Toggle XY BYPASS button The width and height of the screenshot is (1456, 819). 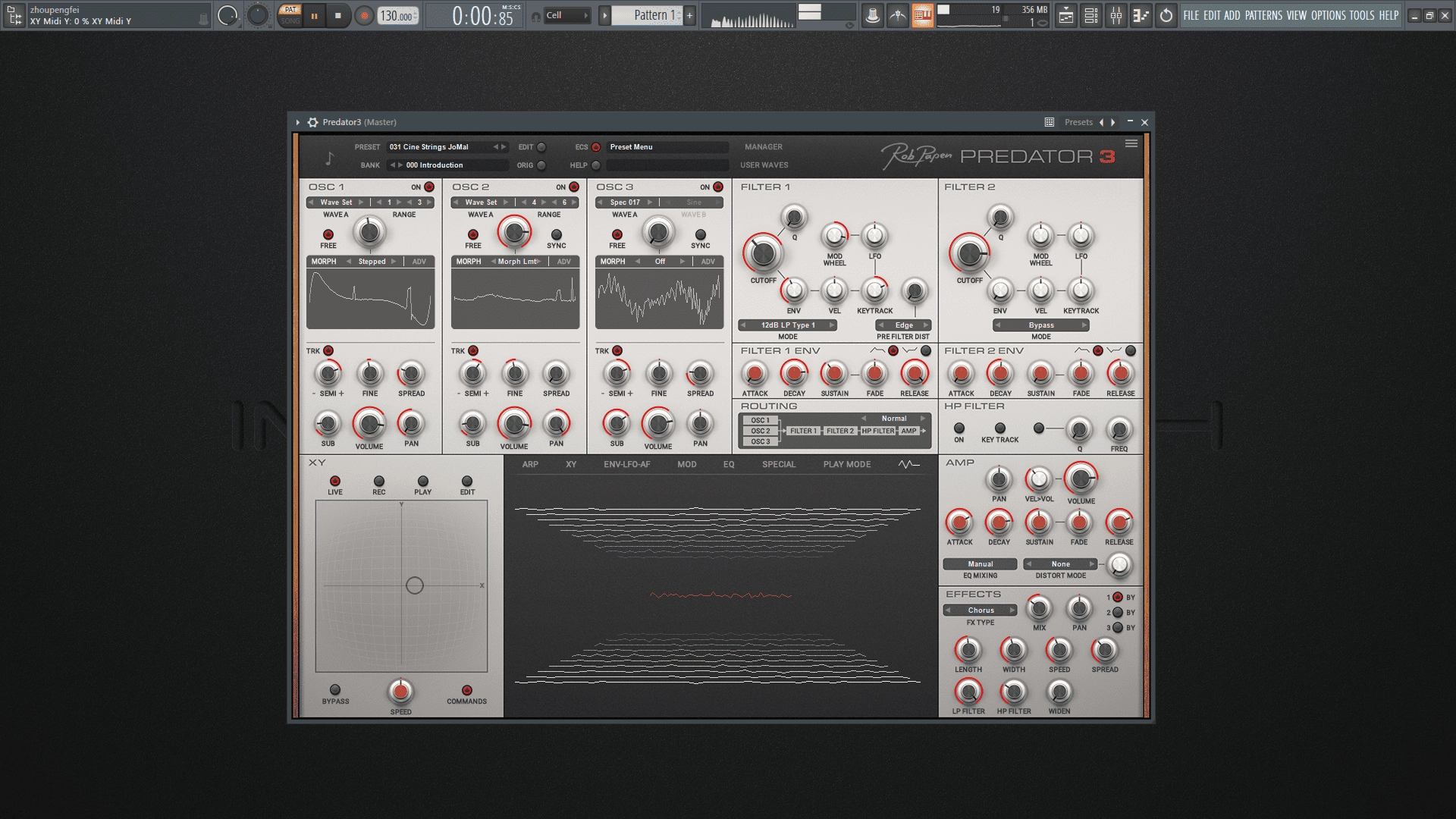point(335,689)
